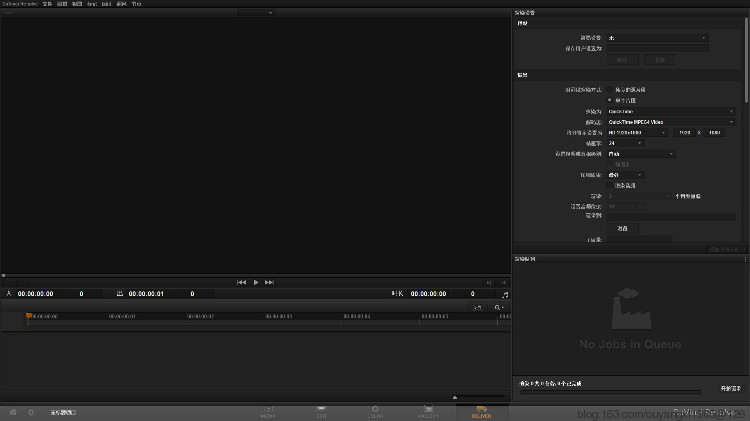The image size is (750, 421).
Task: Skip to the first frame in viewer
Action: 242,282
